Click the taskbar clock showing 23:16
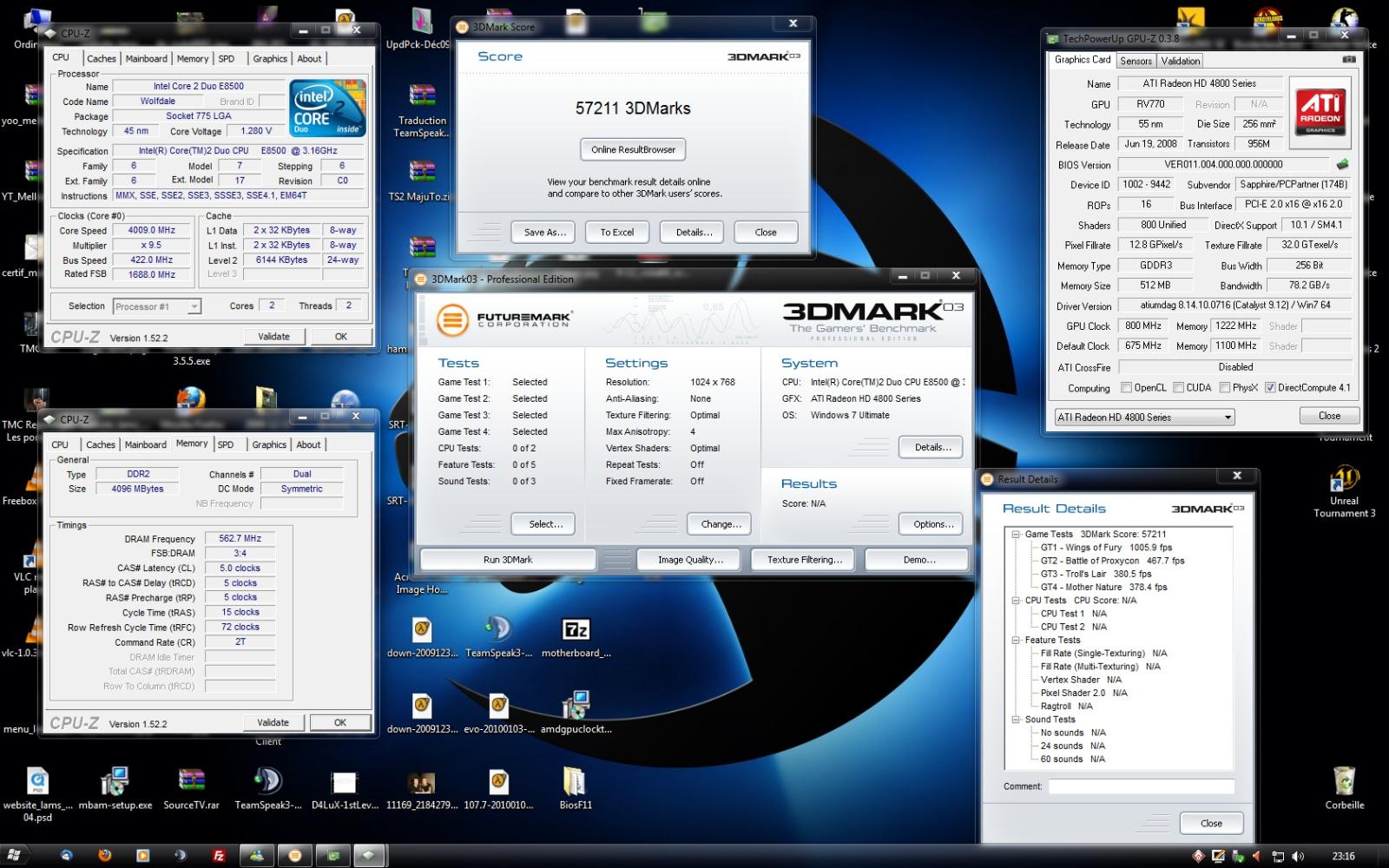Screen dimensions: 1389x868 click(1343, 857)
